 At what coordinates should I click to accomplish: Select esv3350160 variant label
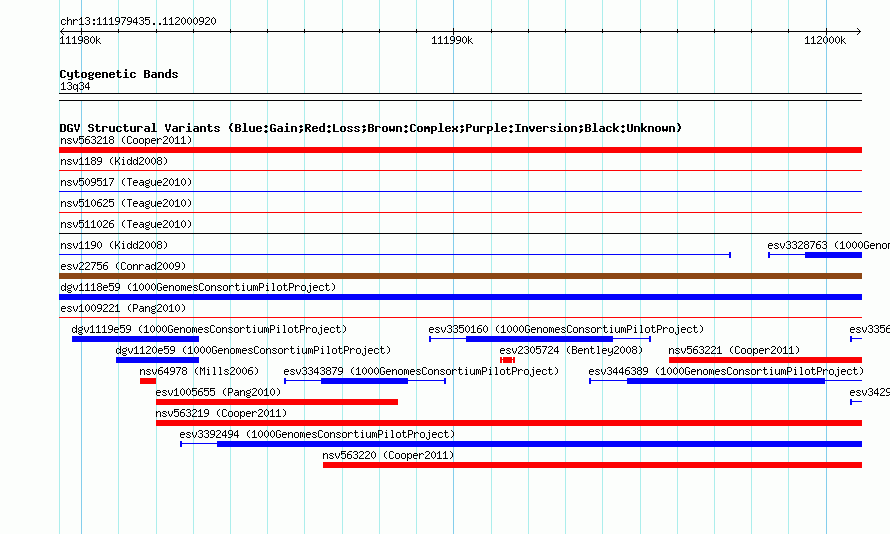pos(566,329)
